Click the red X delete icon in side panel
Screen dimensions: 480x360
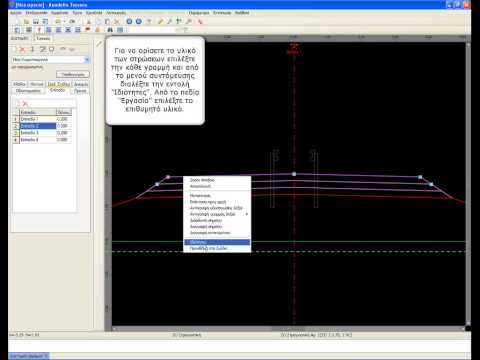[22, 50]
